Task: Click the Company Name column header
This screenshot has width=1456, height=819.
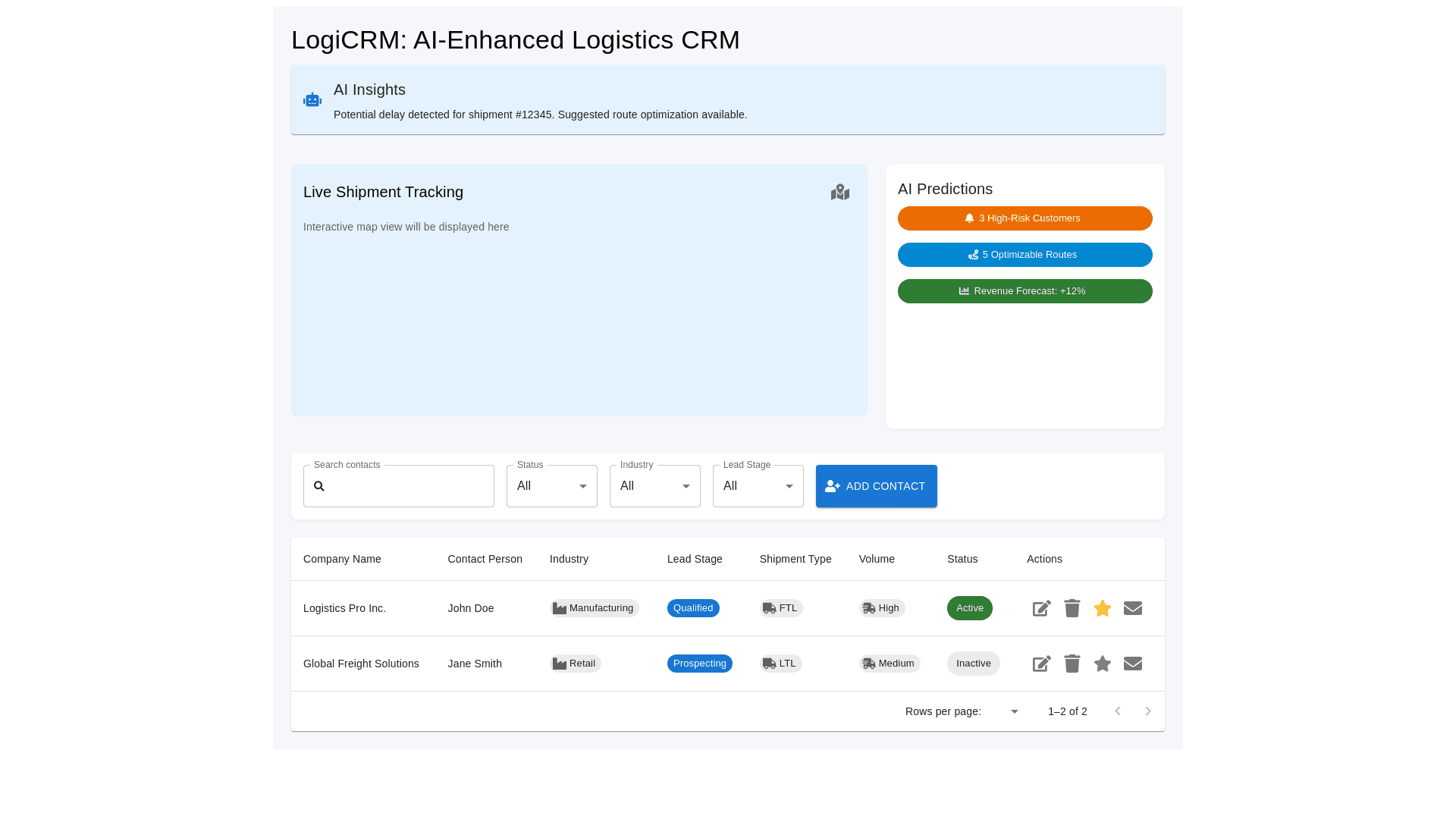Action: pos(342,559)
